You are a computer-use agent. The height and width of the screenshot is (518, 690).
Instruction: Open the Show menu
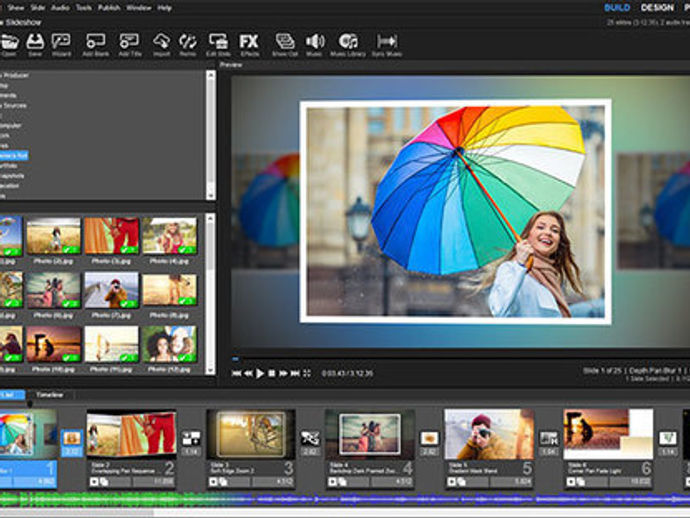pos(16,7)
